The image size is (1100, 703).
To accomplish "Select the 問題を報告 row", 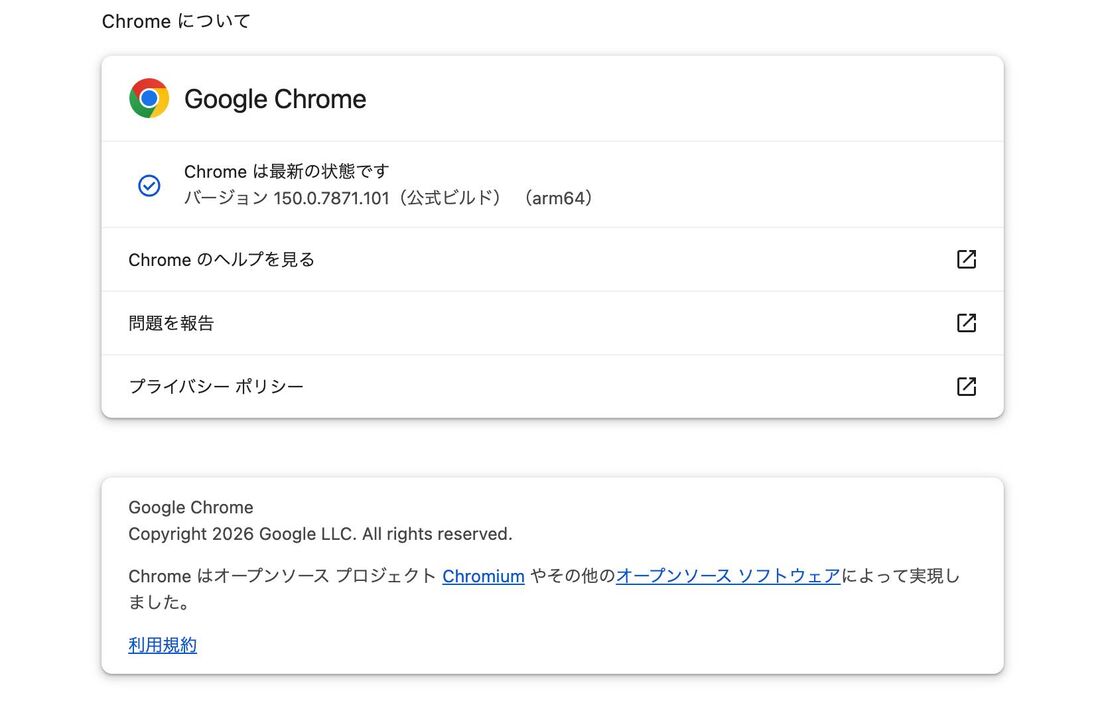I will [x=552, y=323].
